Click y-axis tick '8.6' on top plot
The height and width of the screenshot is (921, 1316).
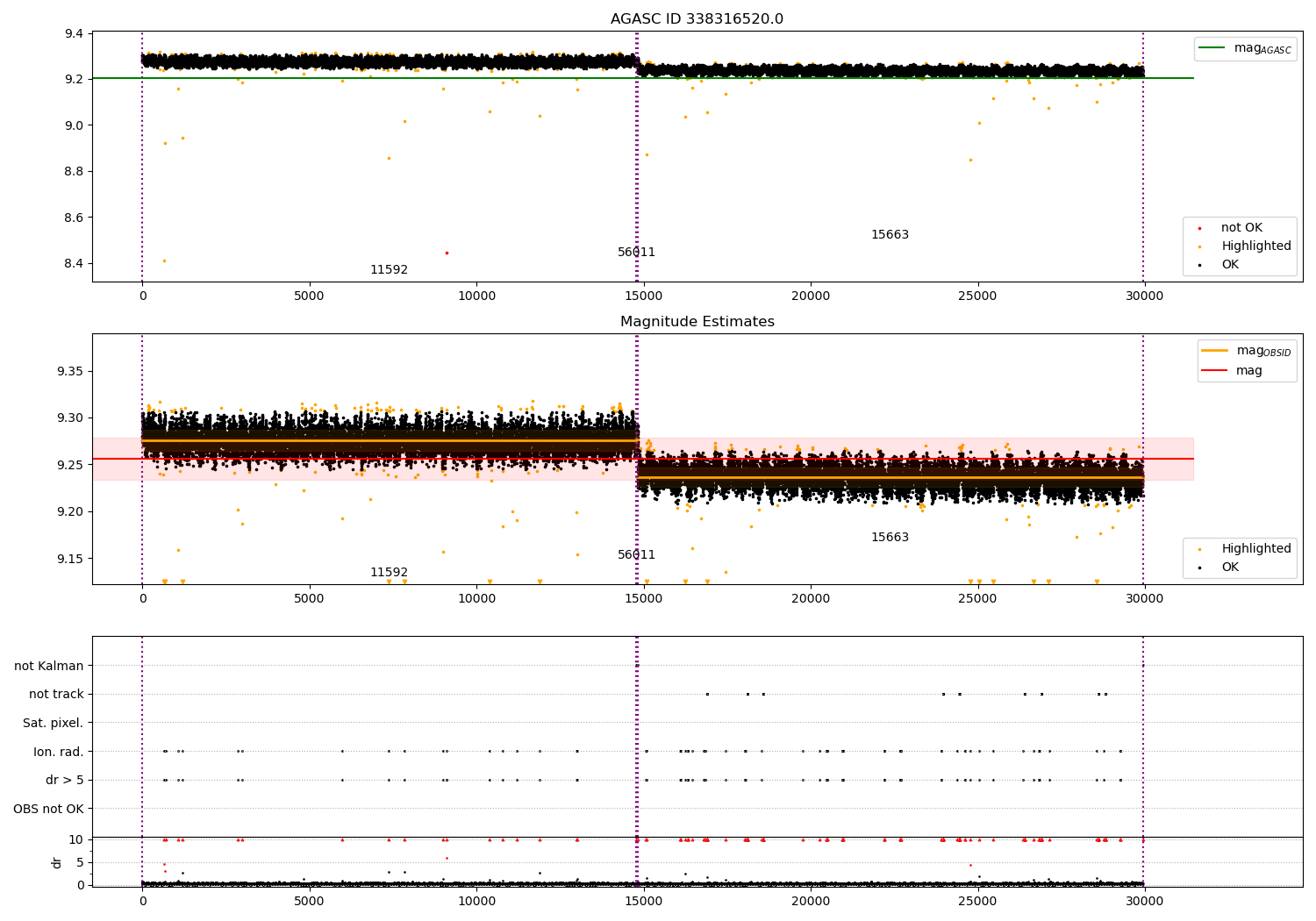pyautogui.click(x=75, y=218)
